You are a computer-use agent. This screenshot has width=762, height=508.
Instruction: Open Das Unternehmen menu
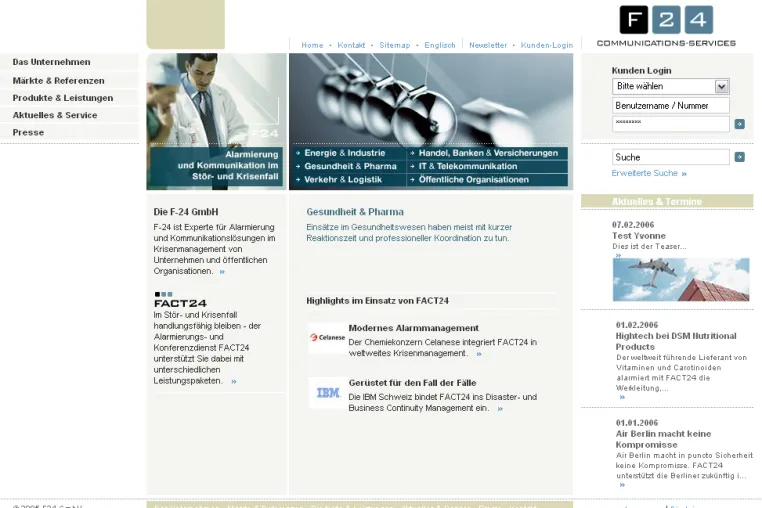point(52,62)
